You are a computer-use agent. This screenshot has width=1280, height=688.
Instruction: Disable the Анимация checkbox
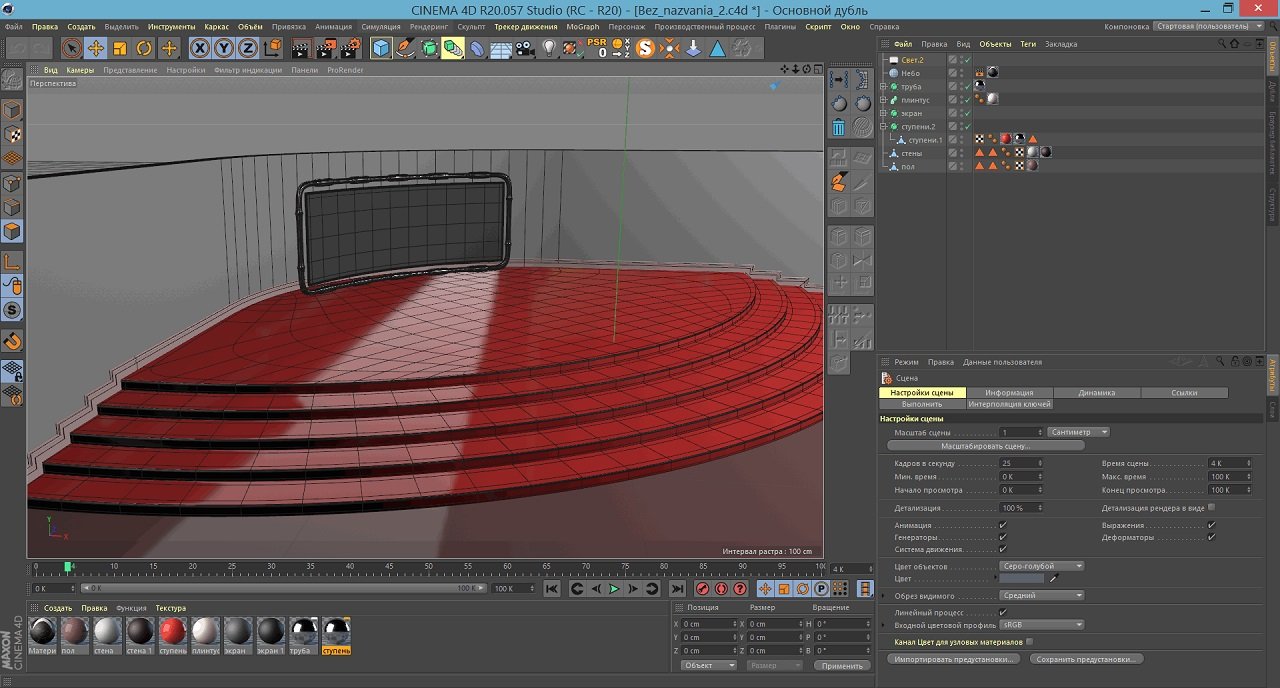[1003, 525]
